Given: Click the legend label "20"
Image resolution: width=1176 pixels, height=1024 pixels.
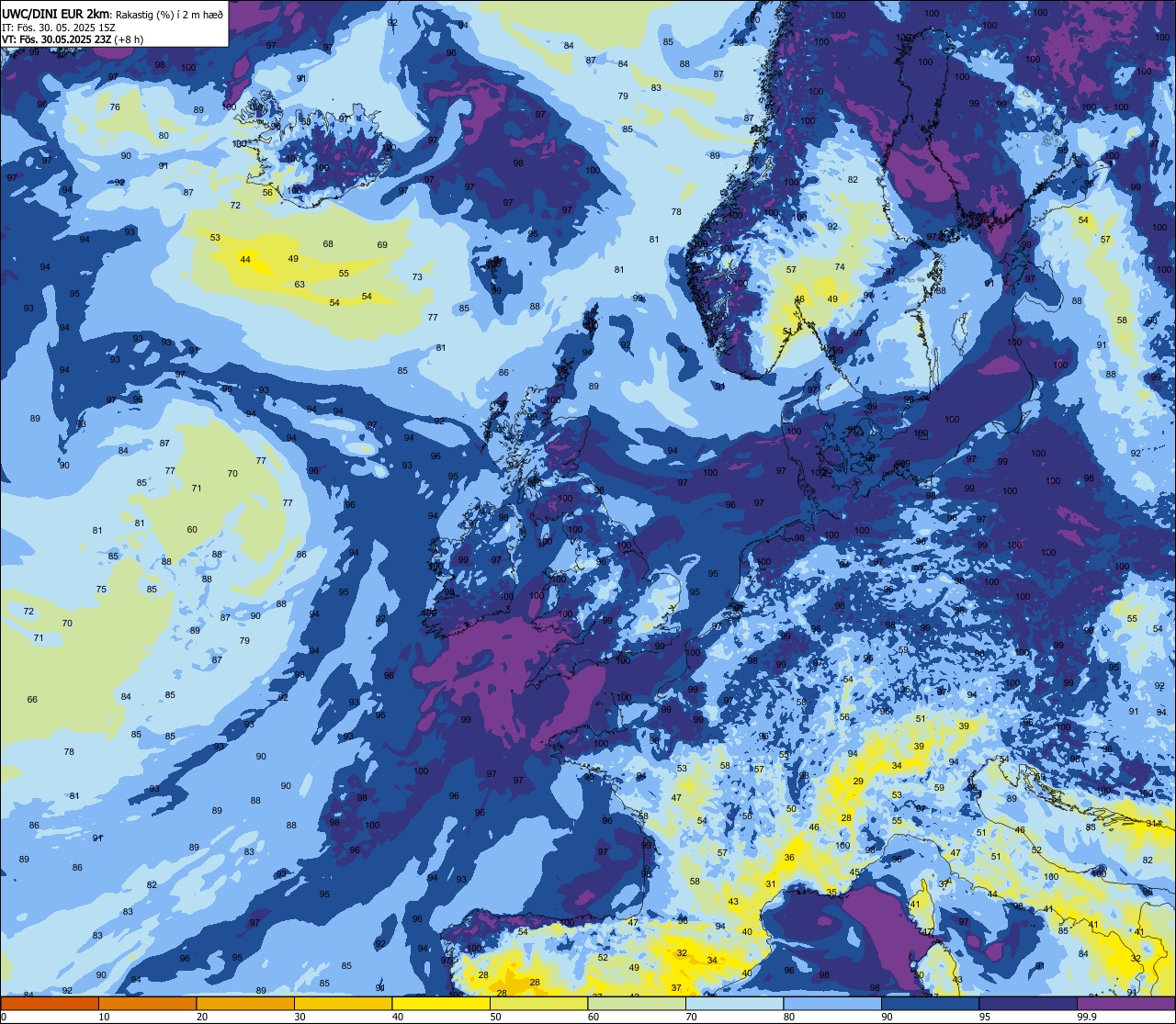Looking at the screenshot, I should pos(202,1017).
